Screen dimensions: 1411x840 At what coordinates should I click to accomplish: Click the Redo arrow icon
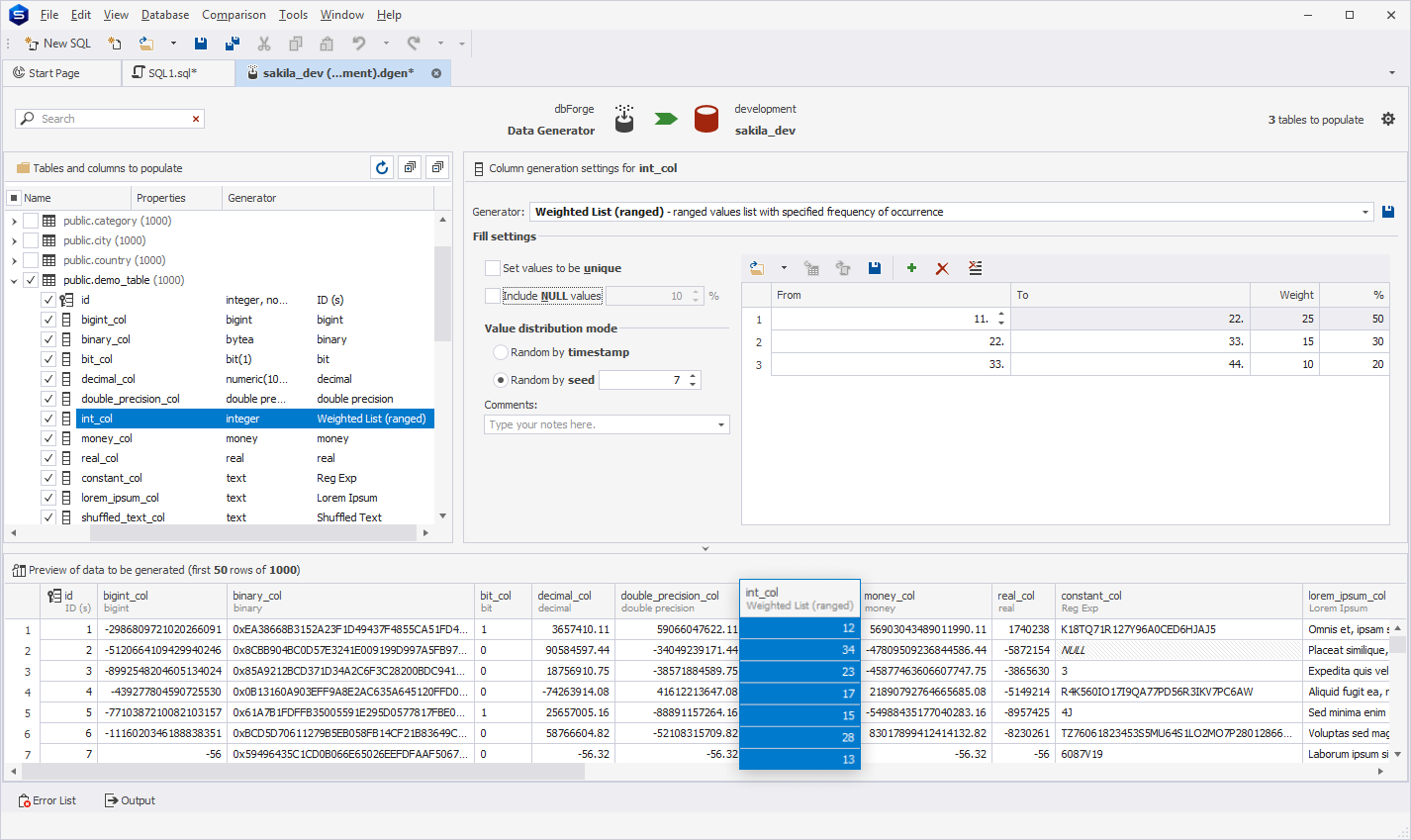pyautogui.click(x=414, y=44)
